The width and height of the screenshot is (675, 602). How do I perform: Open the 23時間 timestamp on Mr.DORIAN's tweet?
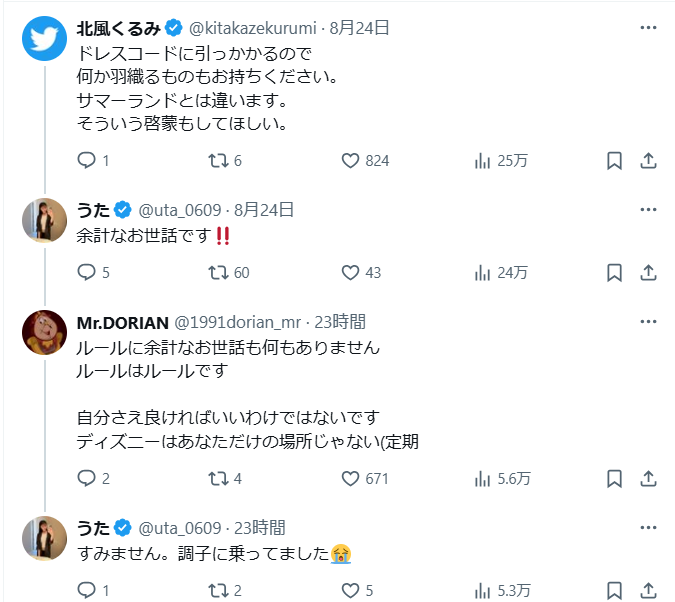tap(341, 321)
